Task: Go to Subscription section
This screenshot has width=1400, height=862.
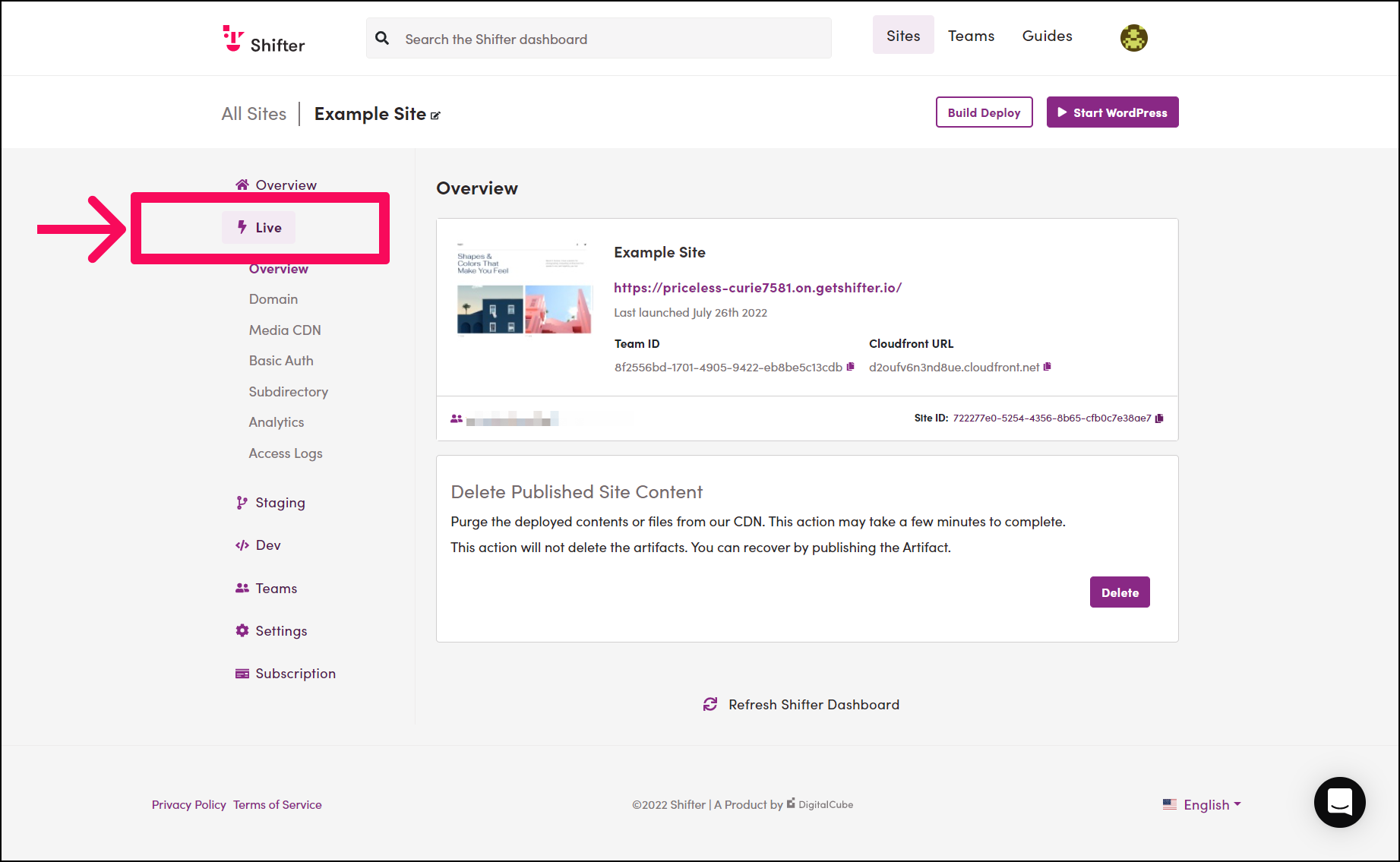Action: [286, 674]
